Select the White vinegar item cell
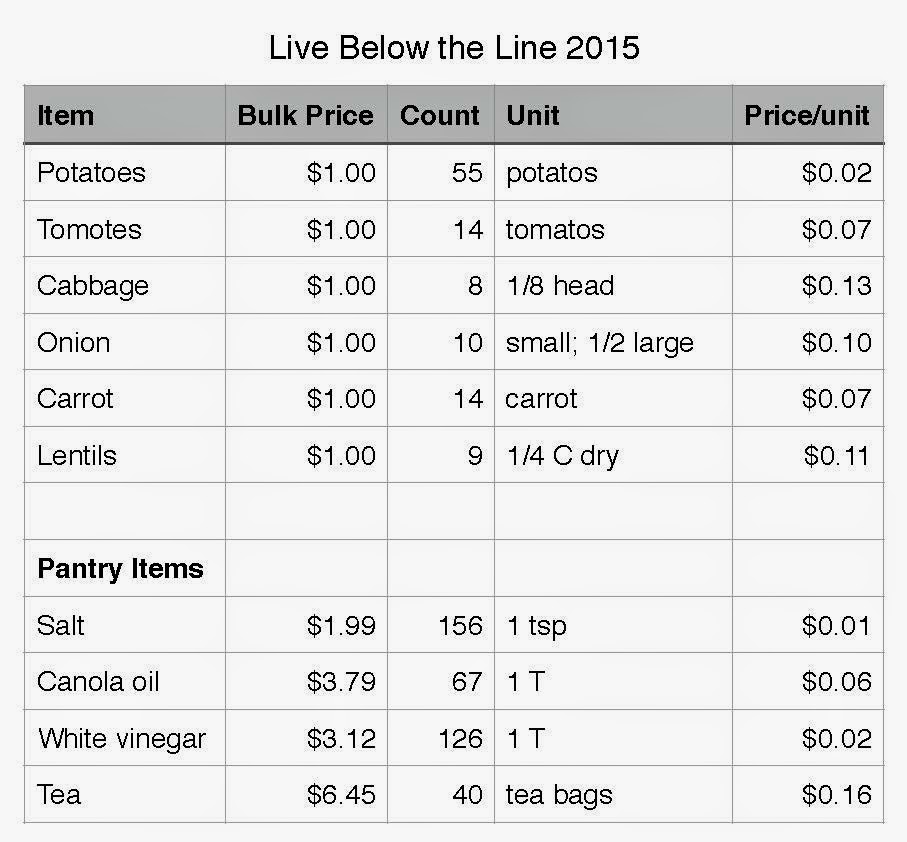The image size is (907, 842). point(124,738)
